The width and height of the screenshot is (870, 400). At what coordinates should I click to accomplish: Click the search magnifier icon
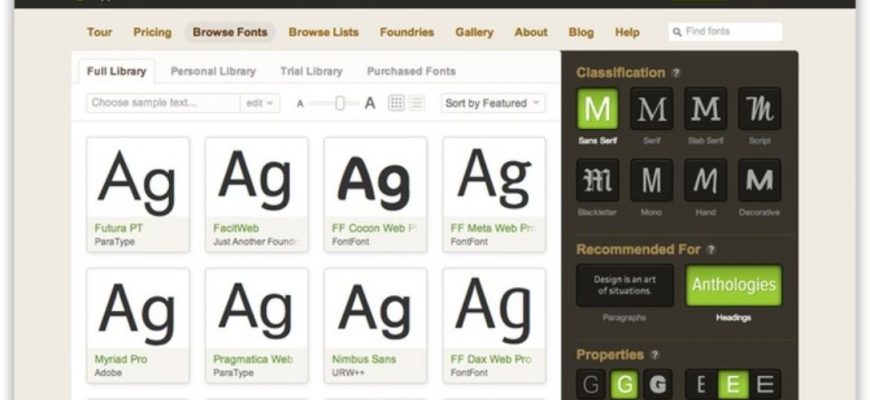click(x=677, y=32)
